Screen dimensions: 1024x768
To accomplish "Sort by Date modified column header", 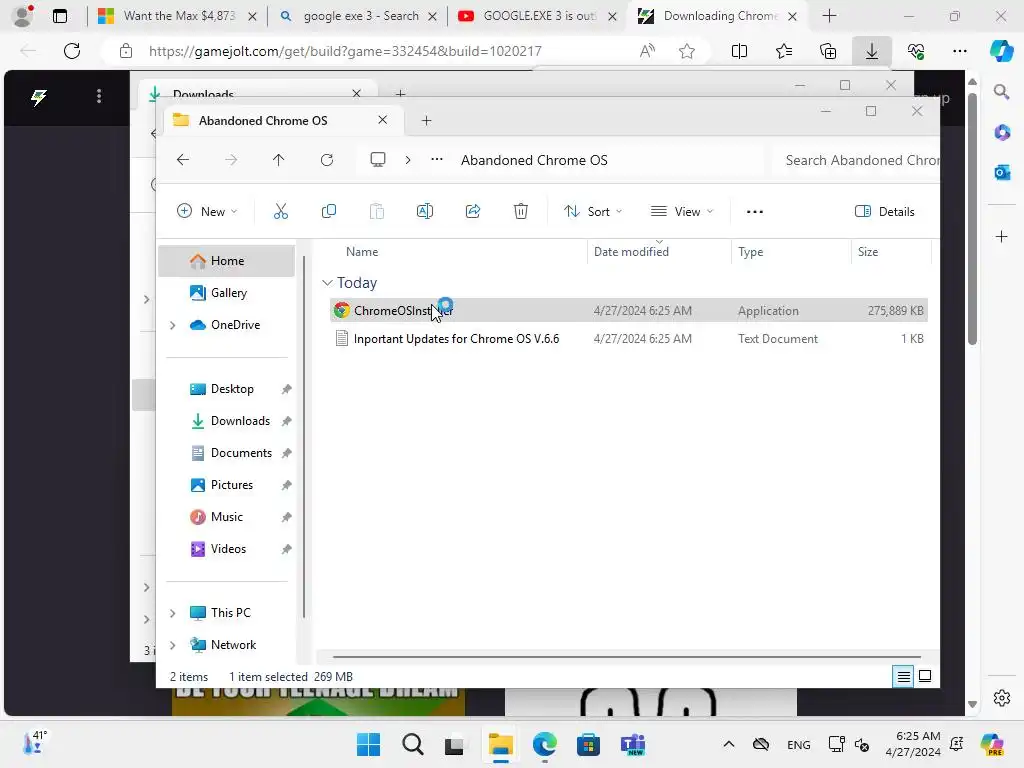I will point(659,252).
